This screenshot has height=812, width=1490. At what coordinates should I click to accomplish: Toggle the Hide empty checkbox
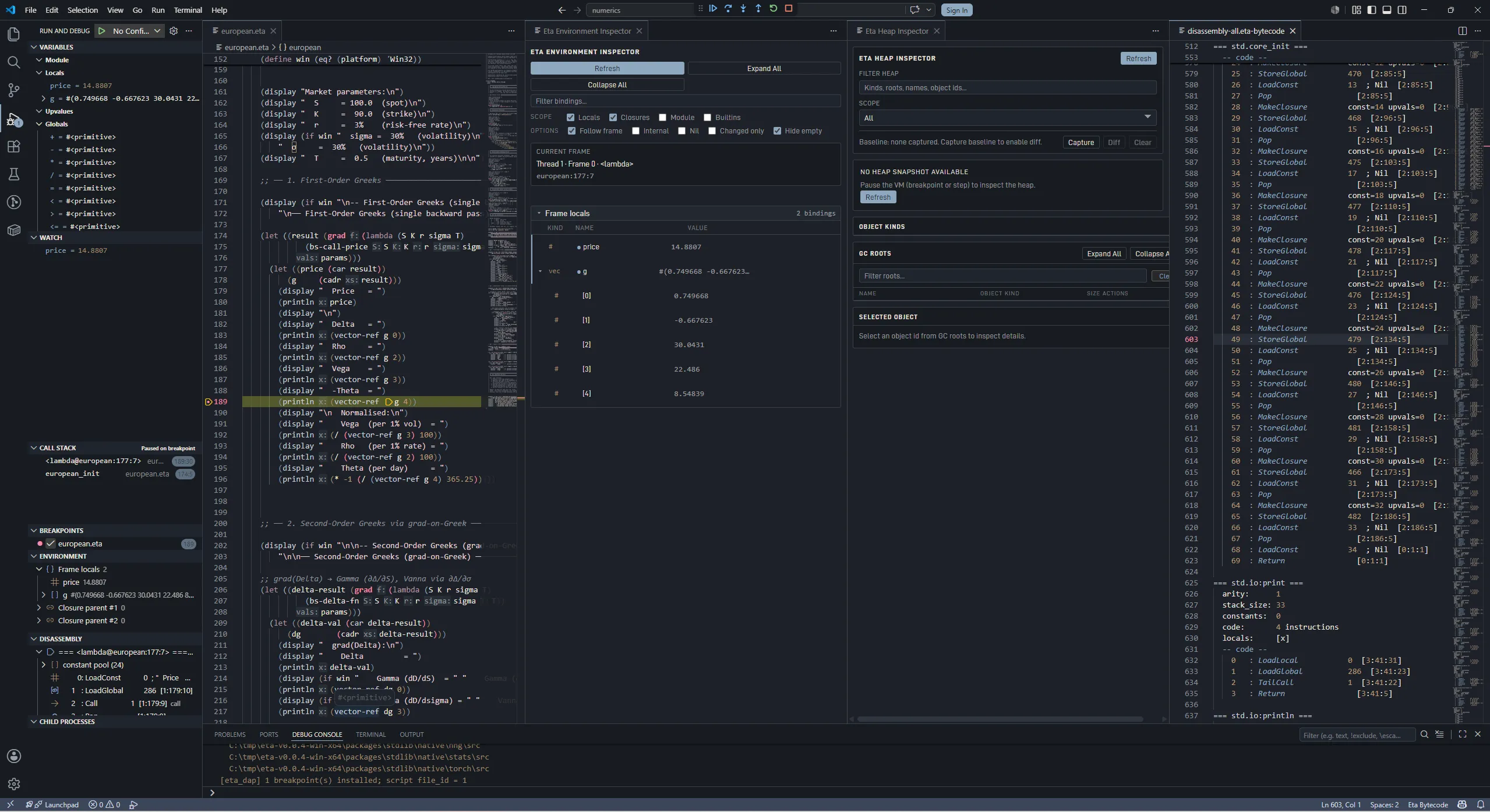pos(777,130)
